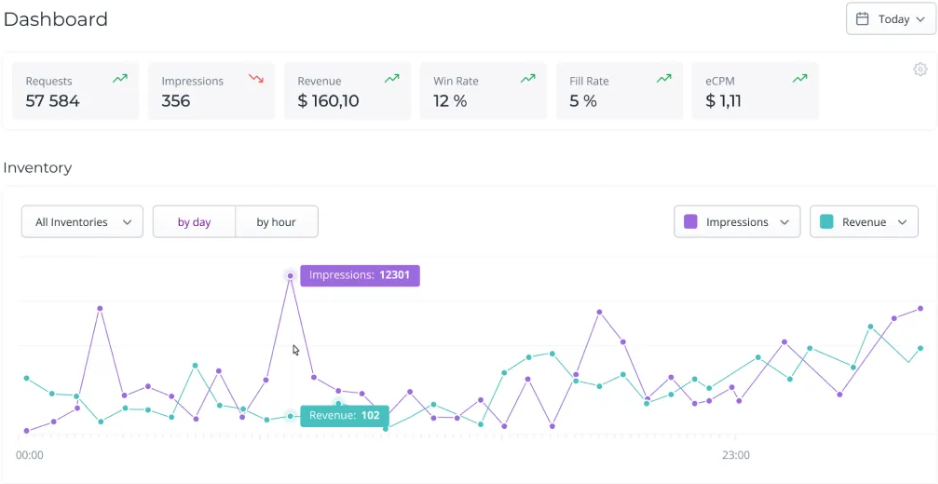The height and width of the screenshot is (484, 938).
Task: Open the Revenue metric dropdown
Action: [864, 222]
